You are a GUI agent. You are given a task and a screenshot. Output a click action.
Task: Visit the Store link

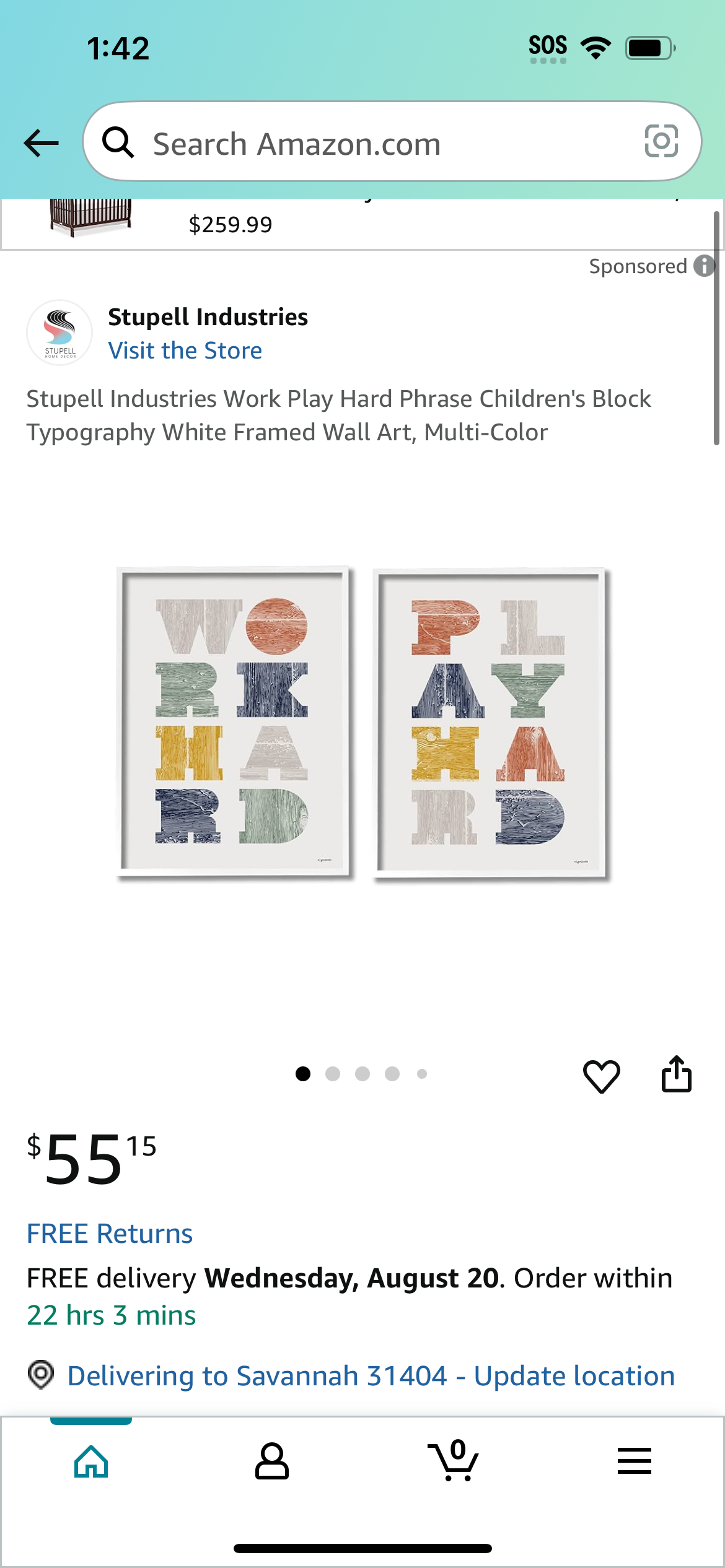coord(185,351)
